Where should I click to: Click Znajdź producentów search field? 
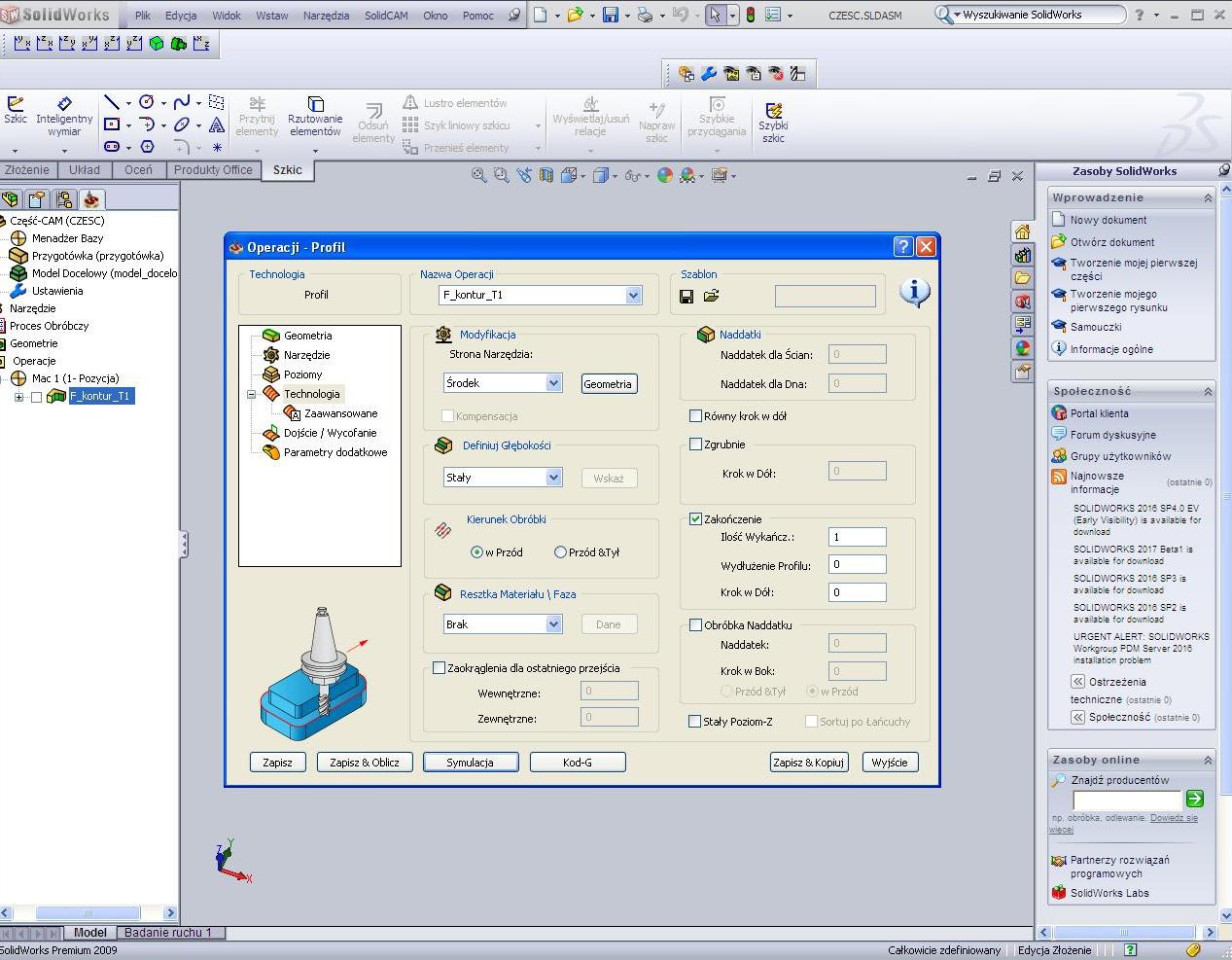[x=1127, y=800]
